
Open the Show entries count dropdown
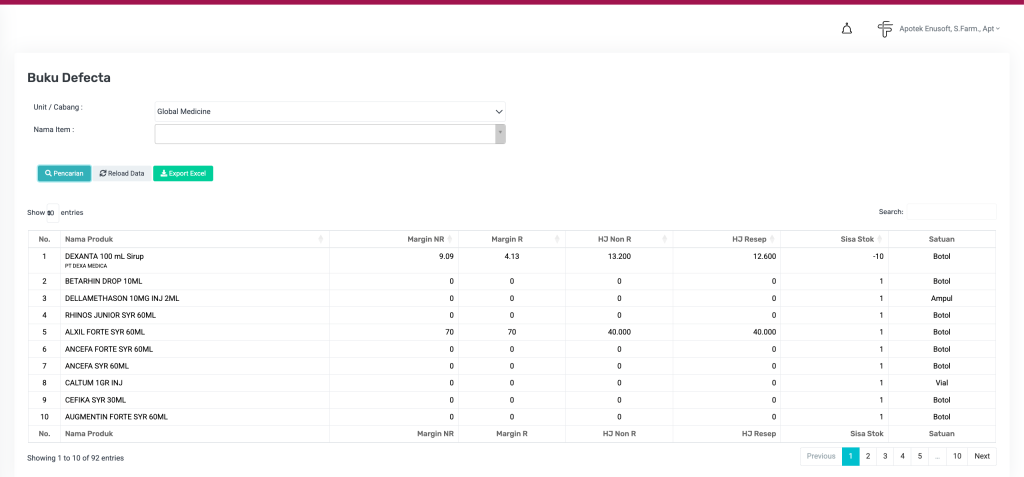tap(52, 212)
